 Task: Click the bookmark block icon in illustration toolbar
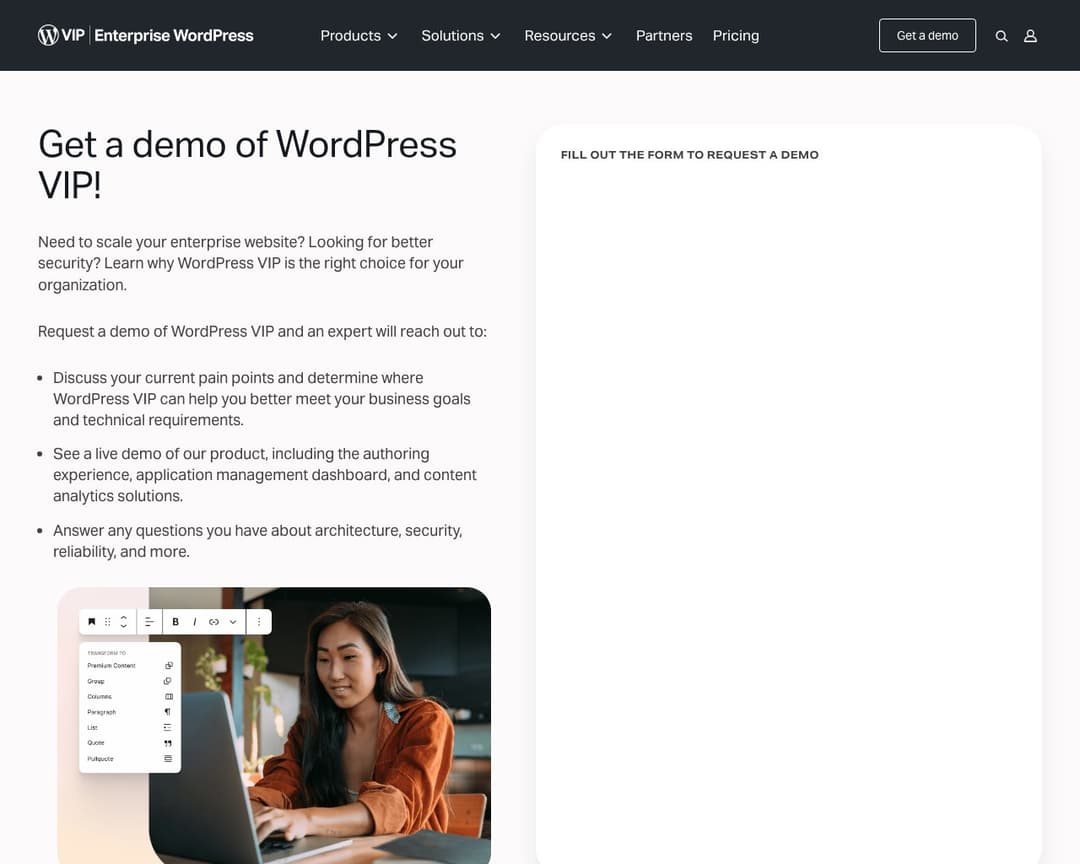pyautogui.click(x=92, y=622)
